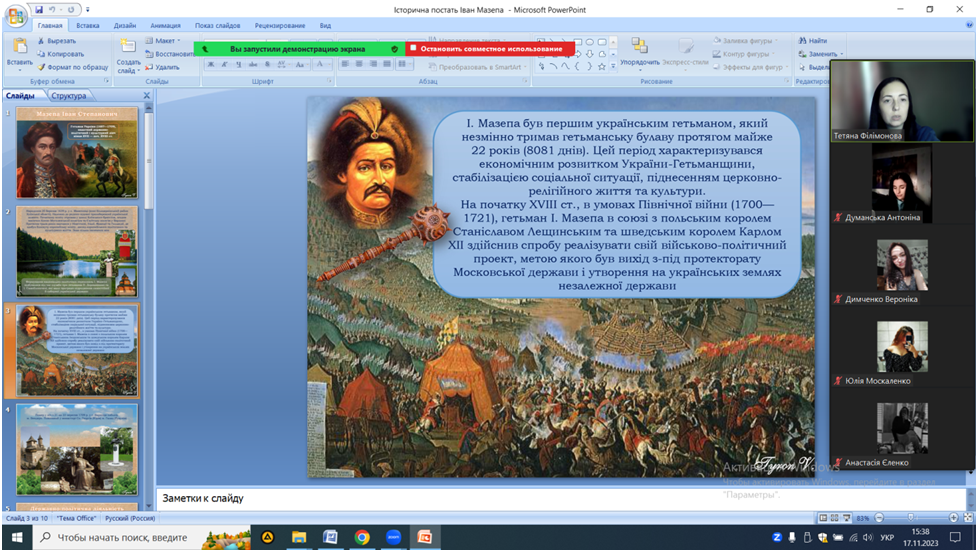
Task: Click Найти in the editing group
Action: (817, 41)
